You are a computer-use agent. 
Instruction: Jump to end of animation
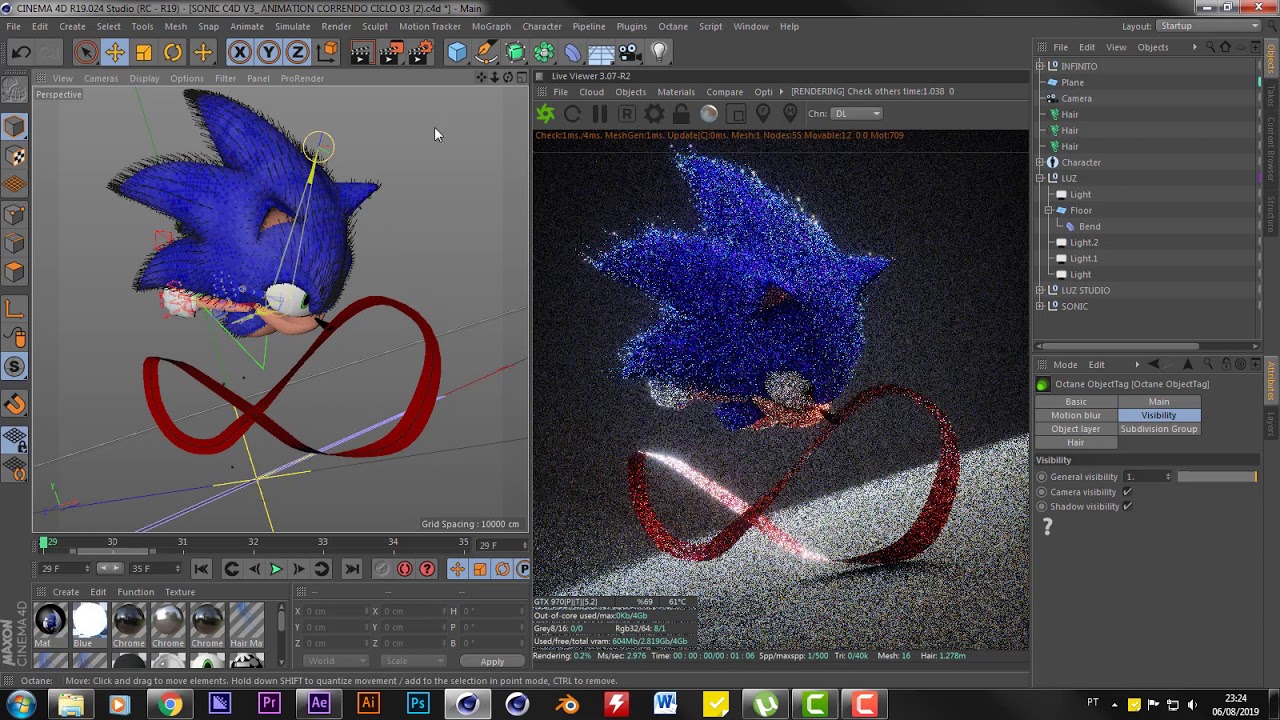[352, 569]
